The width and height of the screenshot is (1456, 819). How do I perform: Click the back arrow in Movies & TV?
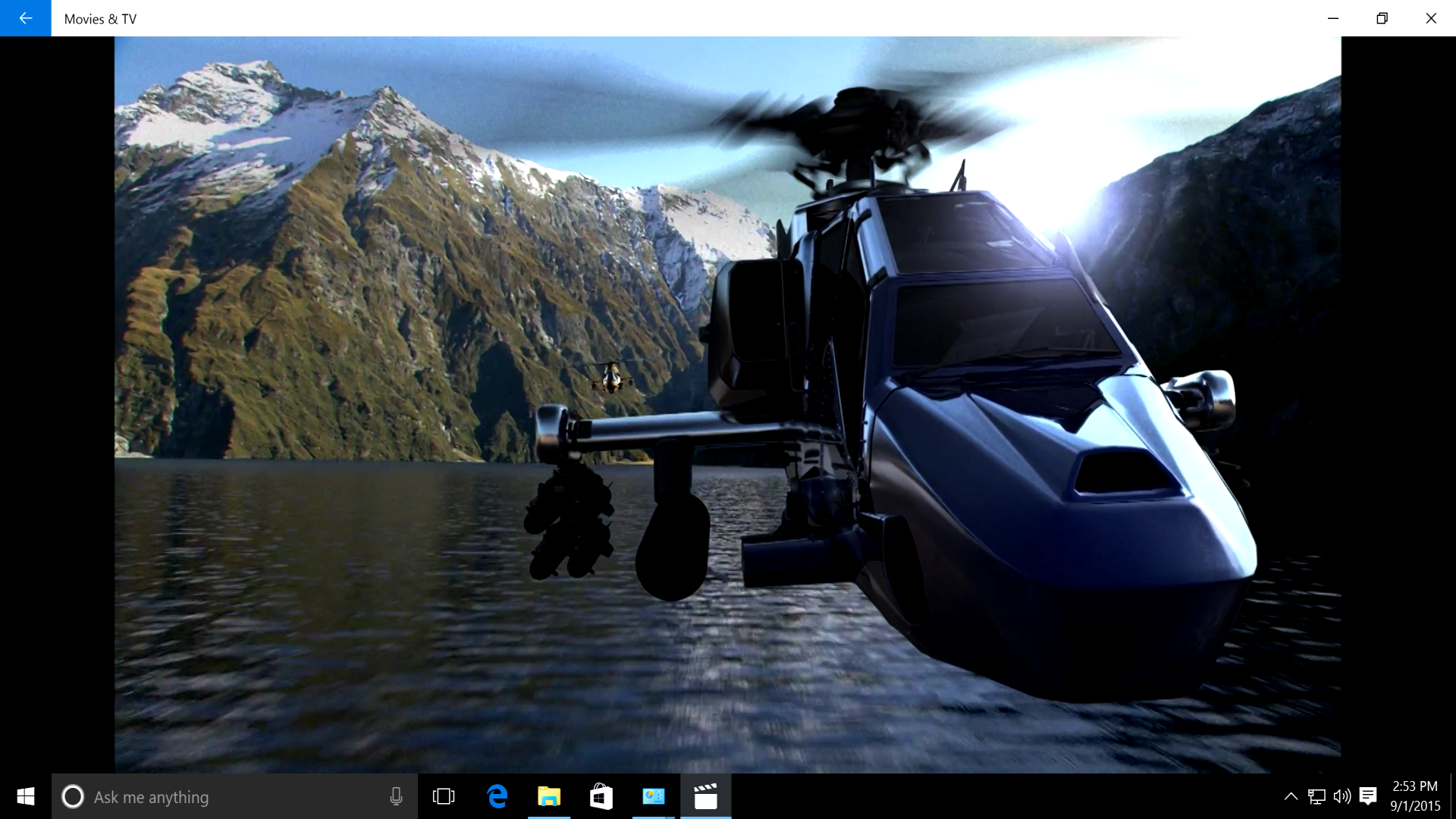(25, 18)
